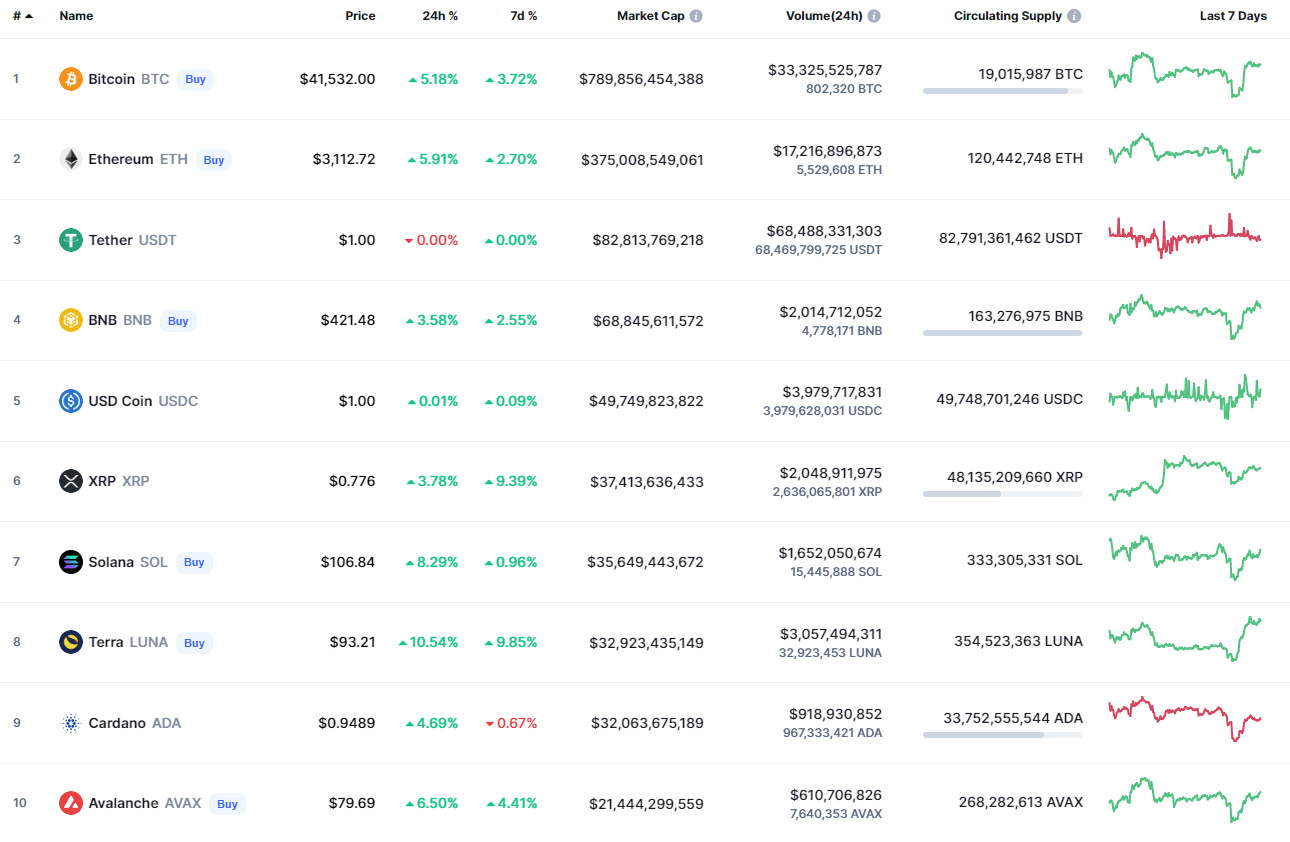Image resolution: width=1290 pixels, height=842 pixels.
Task: Click the BNB yellow logo icon
Action: [71, 320]
